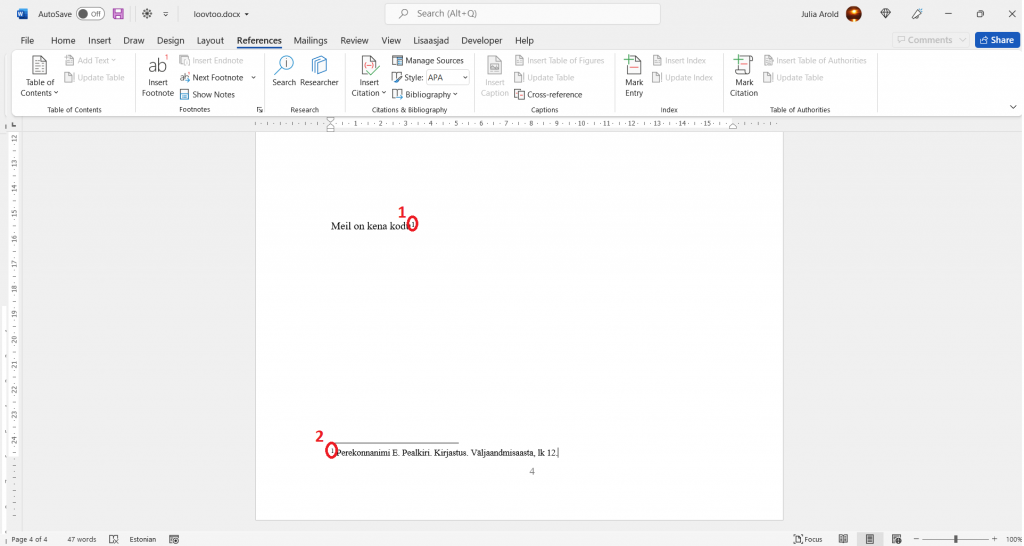
Task: Click the diamond premium icon
Action: coord(886,14)
